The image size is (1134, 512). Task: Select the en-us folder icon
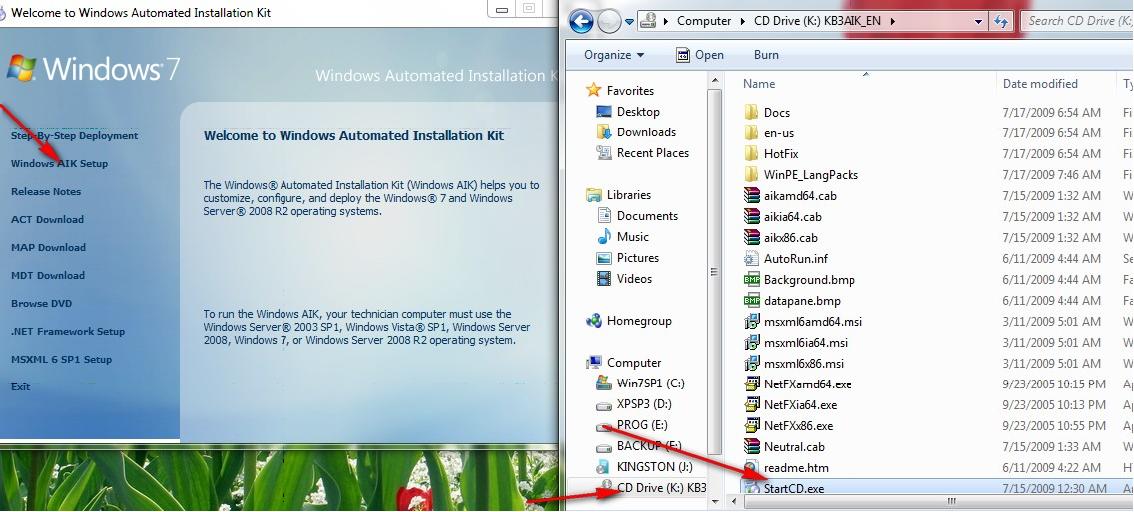(x=752, y=133)
